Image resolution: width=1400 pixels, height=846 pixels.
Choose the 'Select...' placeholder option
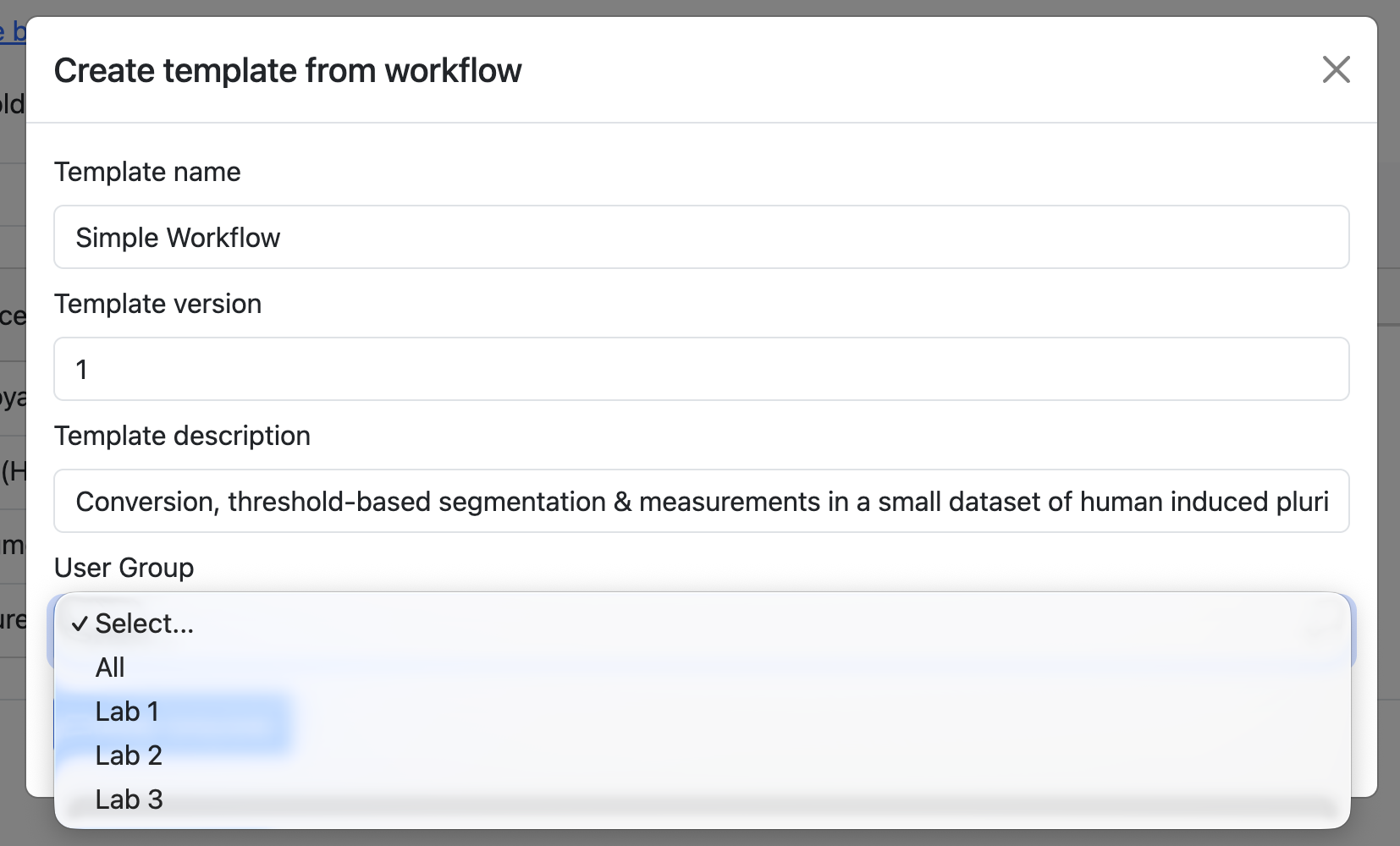coord(145,624)
